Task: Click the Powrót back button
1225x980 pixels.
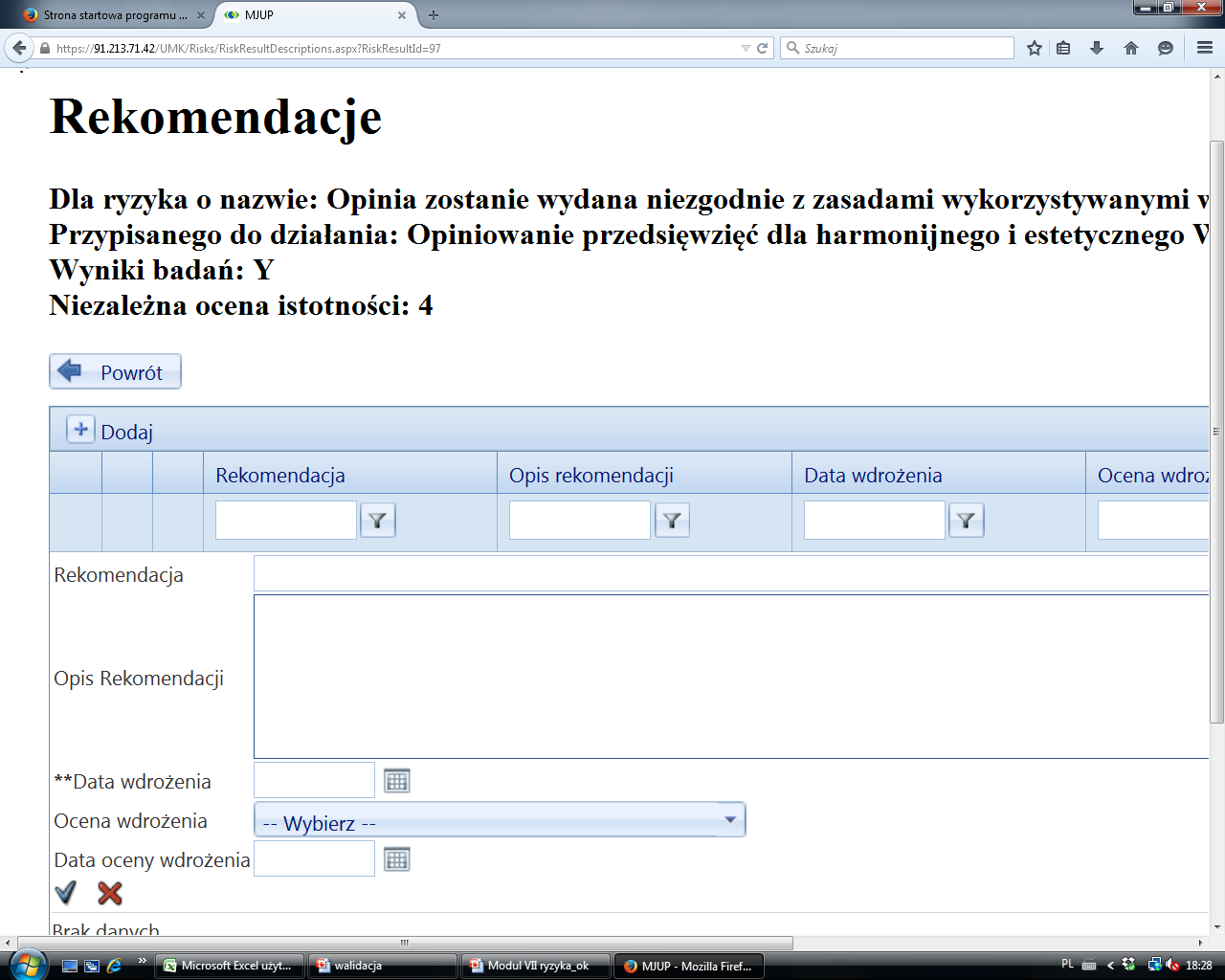Action: point(115,372)
